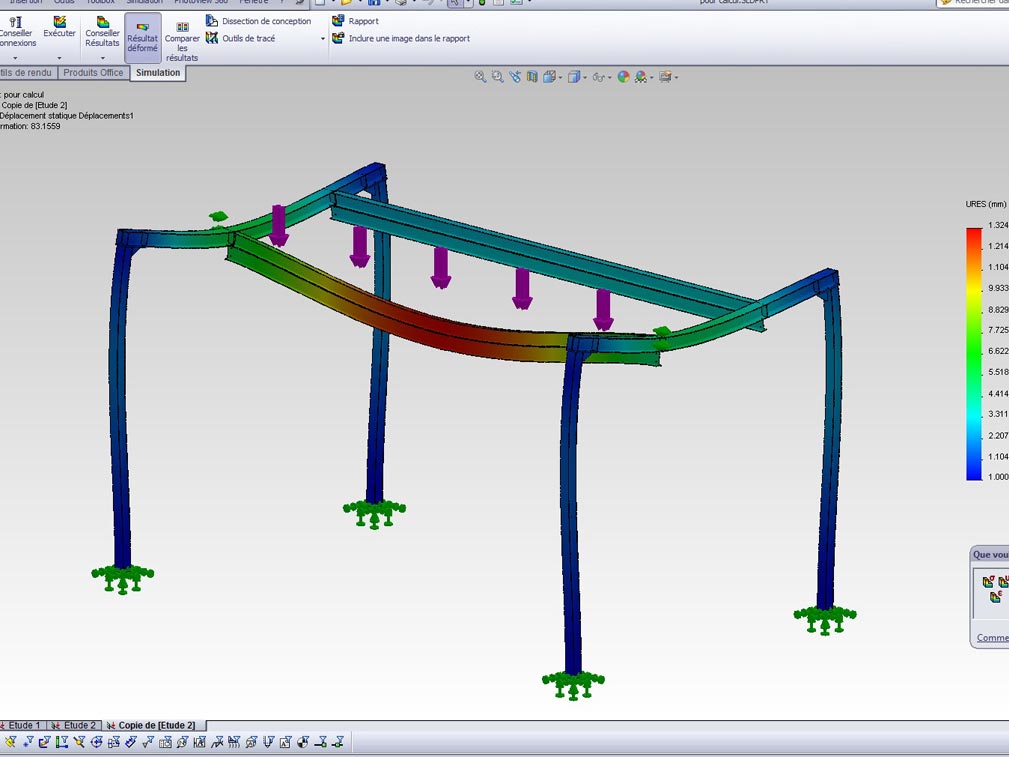Click the small green fixture symbol beside the first load arrow
This screenshot has height=757, width=1009.
coord(219,216)
